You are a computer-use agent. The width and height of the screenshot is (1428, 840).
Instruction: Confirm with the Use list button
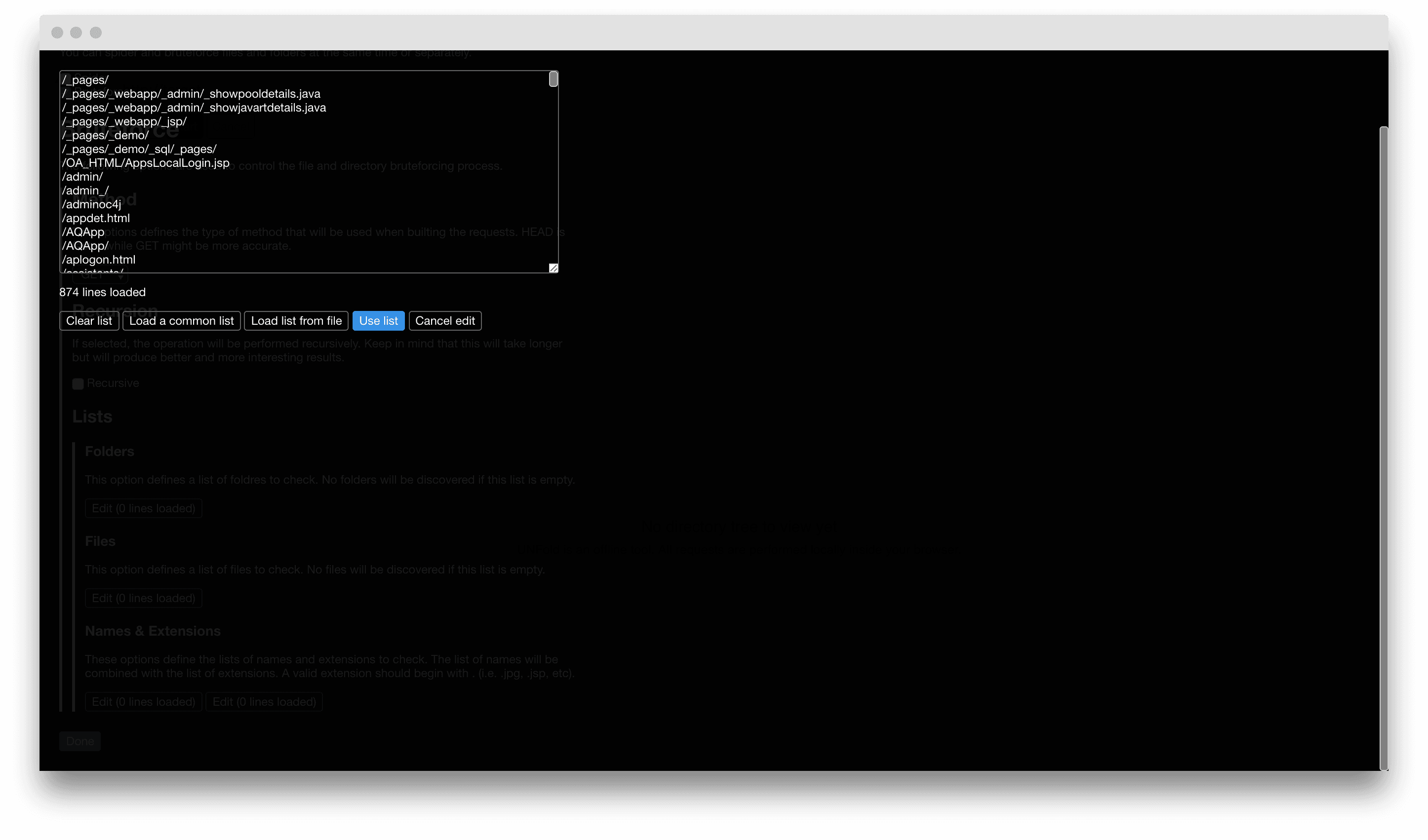379,321
